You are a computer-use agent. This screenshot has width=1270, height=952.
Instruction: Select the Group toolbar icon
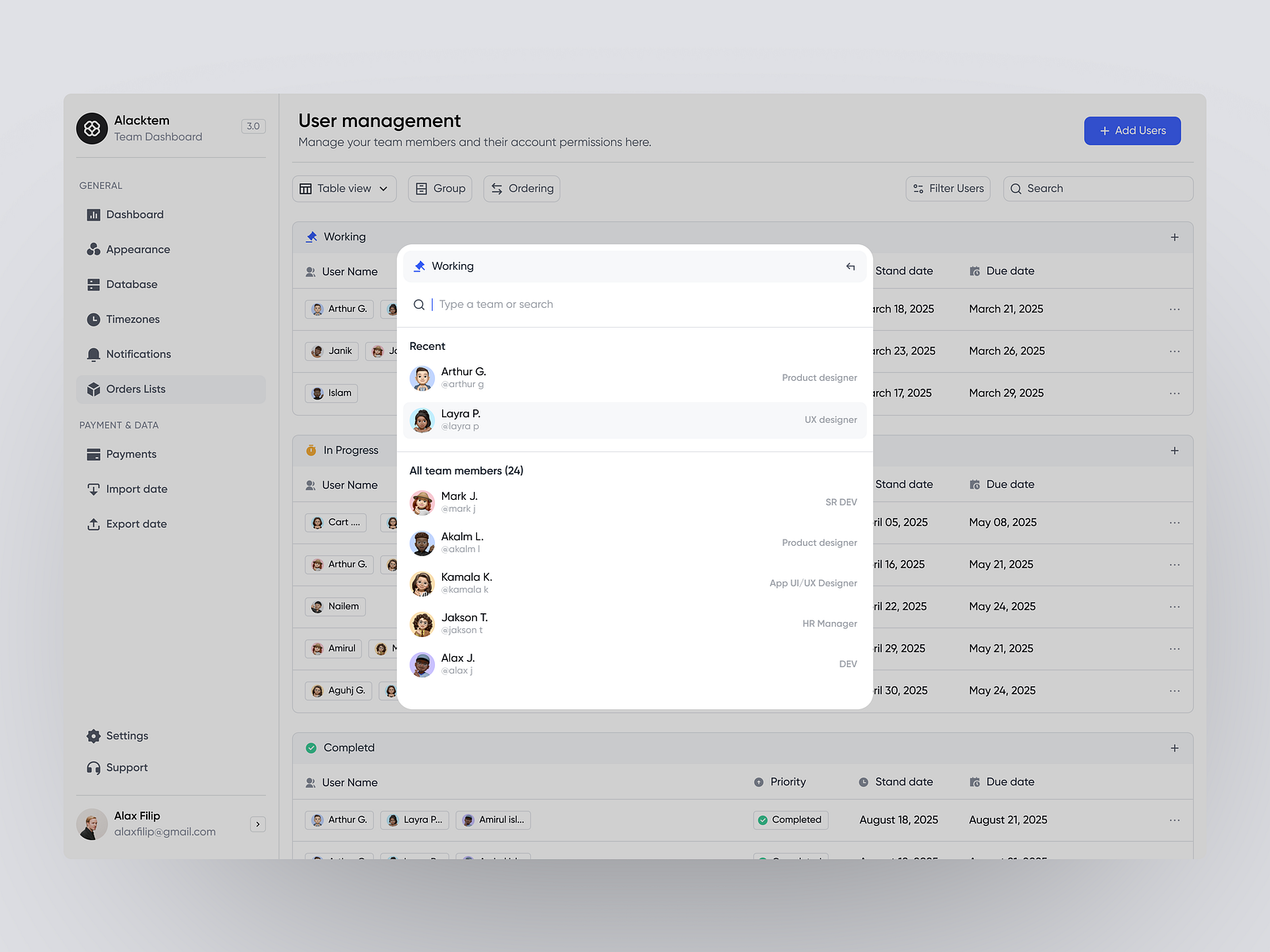point(421,188)
